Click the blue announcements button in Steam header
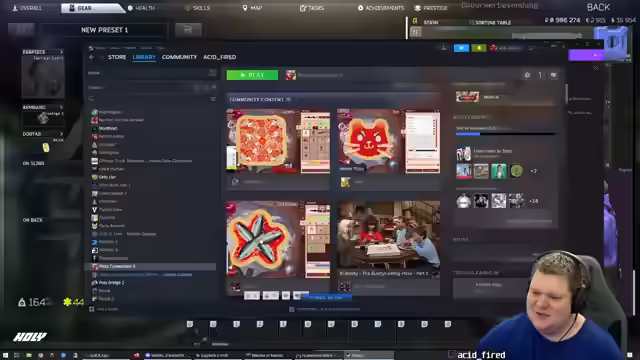Viewport: 640px width, 360px height. pyautogui.click(x=461, y=48)
